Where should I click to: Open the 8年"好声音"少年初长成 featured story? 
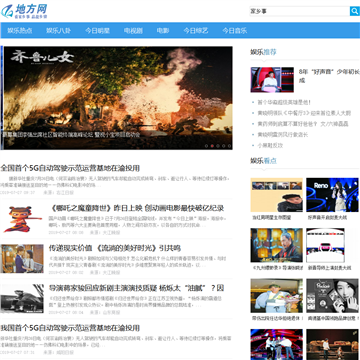[x=329, y=76]
